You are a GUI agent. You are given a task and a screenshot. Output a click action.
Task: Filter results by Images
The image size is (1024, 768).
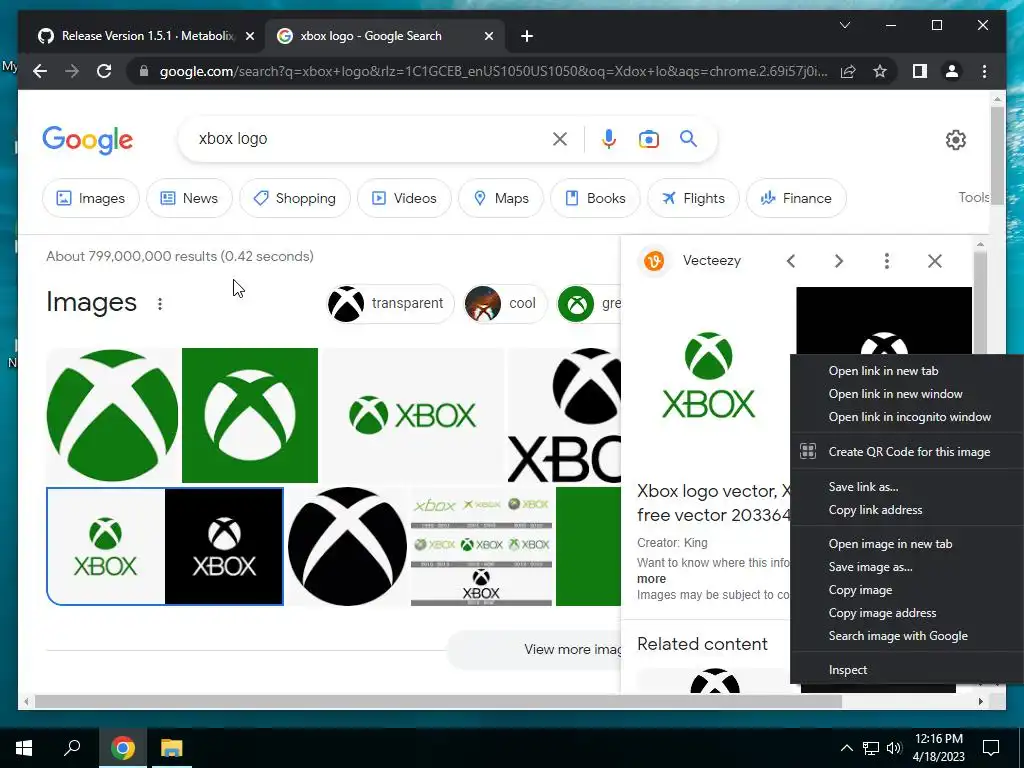pyautogui.click(x=91, y=198)
